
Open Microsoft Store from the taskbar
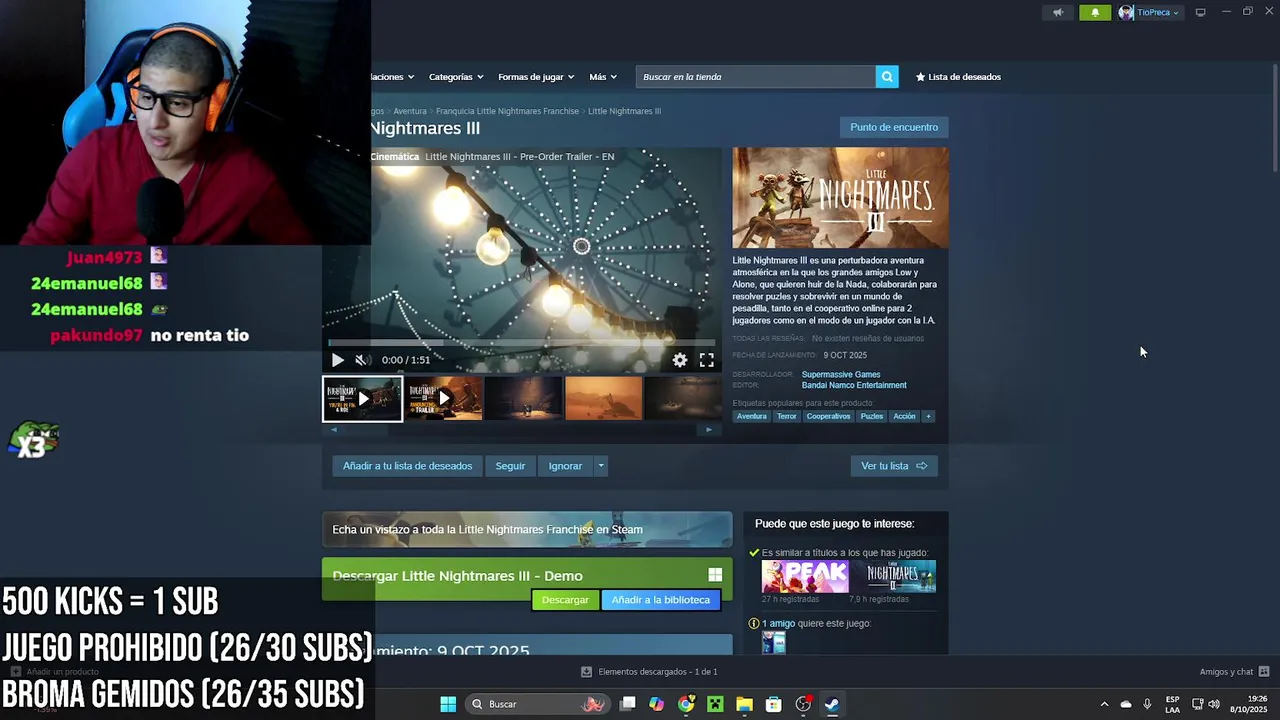coord(773,704)
